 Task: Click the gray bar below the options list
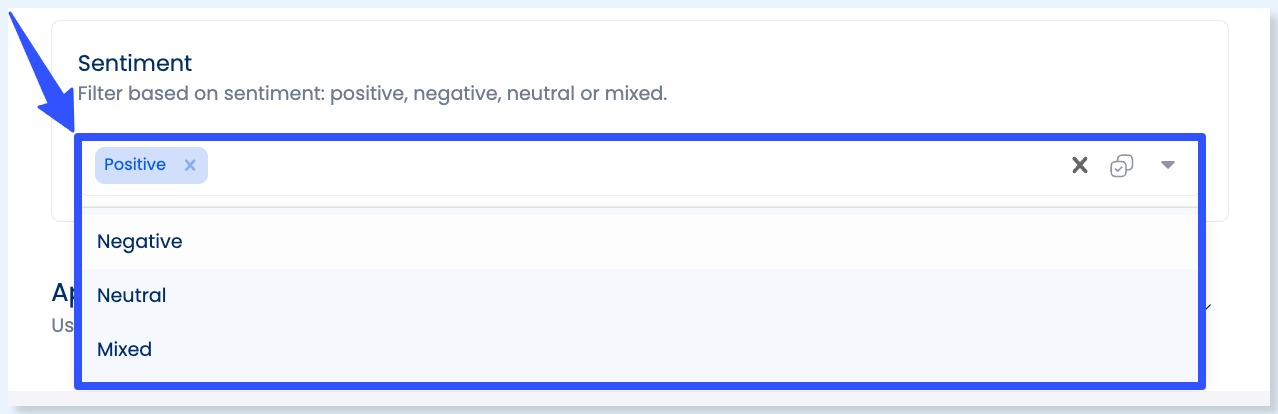(640, 400)
